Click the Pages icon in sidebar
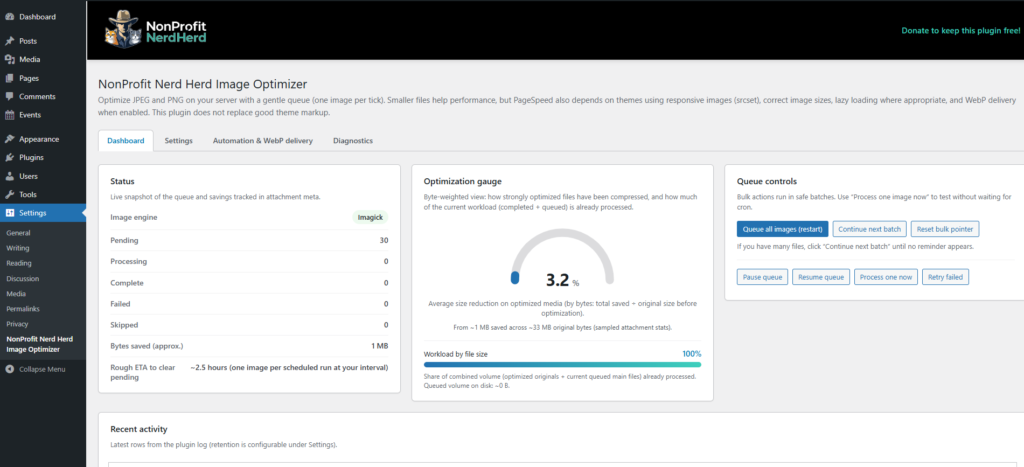Viewport: 1024px width, 467px height. (x=10, y=78)
